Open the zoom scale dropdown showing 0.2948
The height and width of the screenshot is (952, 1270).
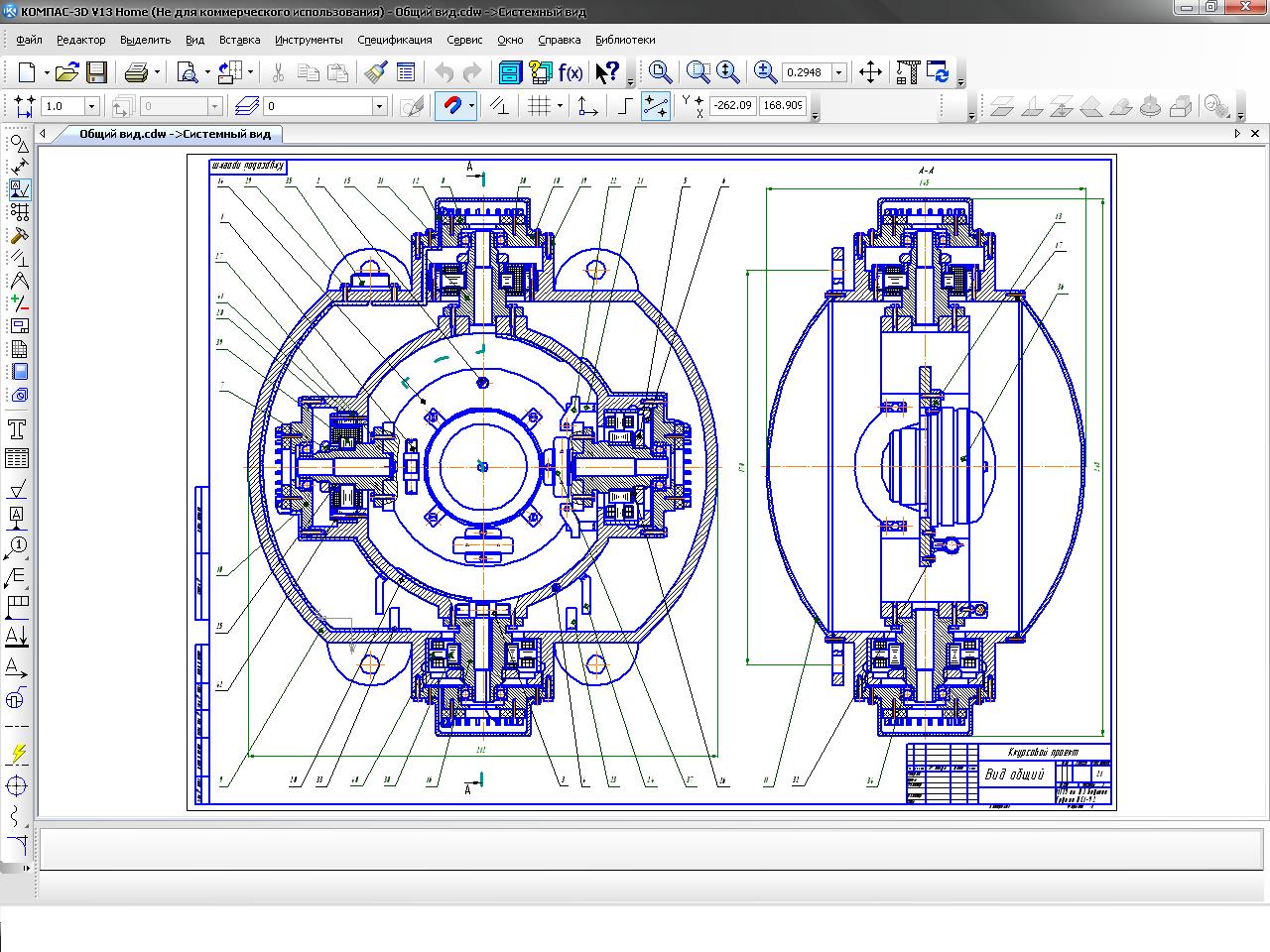tap(838, 72)
